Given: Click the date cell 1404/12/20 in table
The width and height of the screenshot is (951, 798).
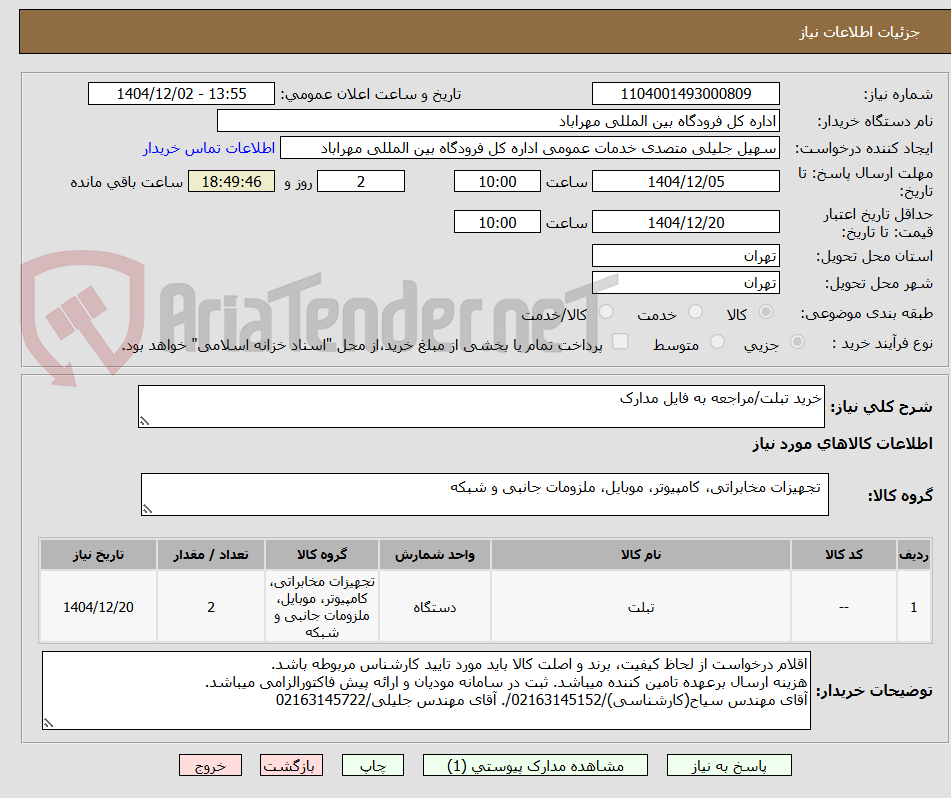Looking at the screenshot, I should 98,607.
